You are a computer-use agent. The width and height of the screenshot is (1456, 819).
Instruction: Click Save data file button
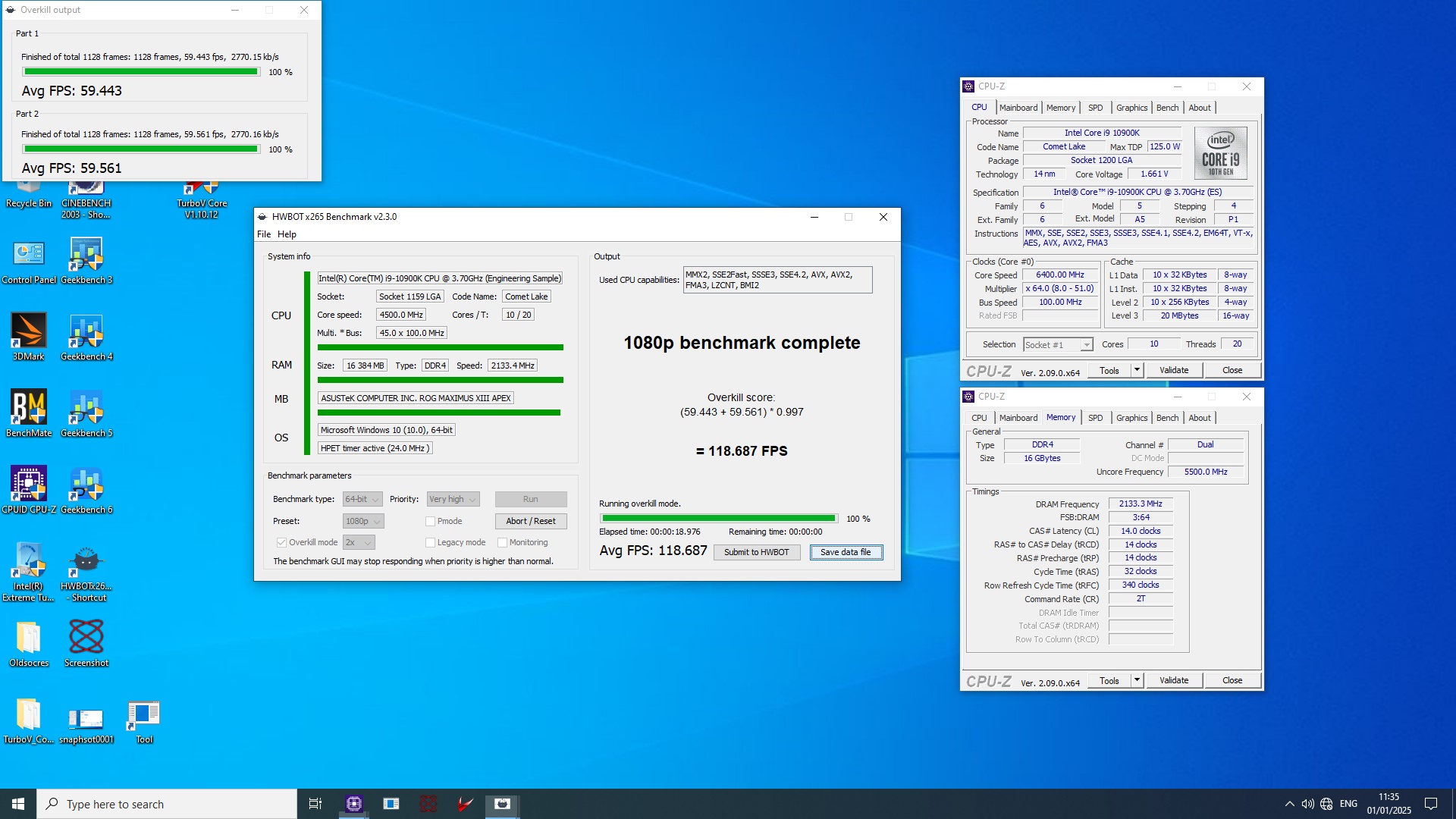click(x=846, y=552)
